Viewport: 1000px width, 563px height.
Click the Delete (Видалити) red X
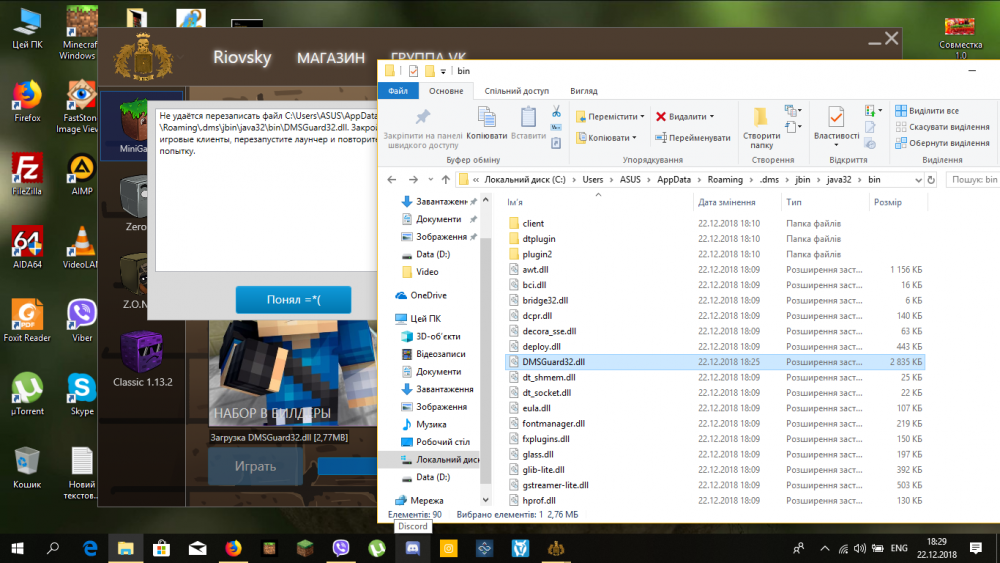(x=661, y=117)
